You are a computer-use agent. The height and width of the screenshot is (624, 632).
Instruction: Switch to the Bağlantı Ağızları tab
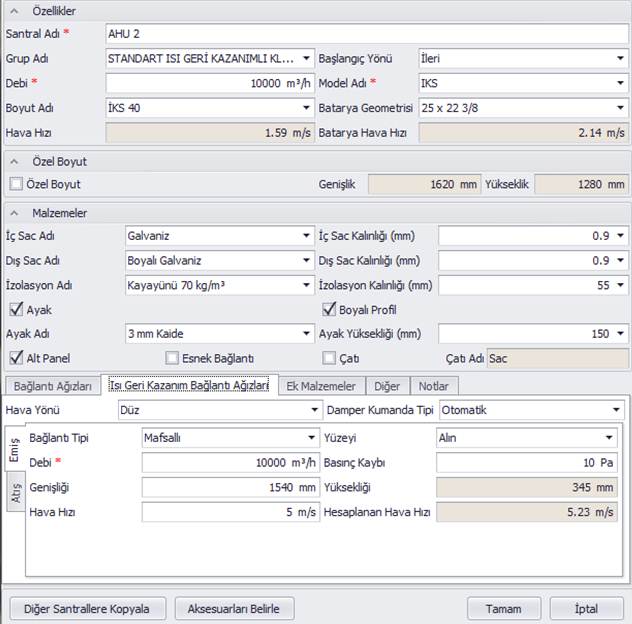pos(52,386)
